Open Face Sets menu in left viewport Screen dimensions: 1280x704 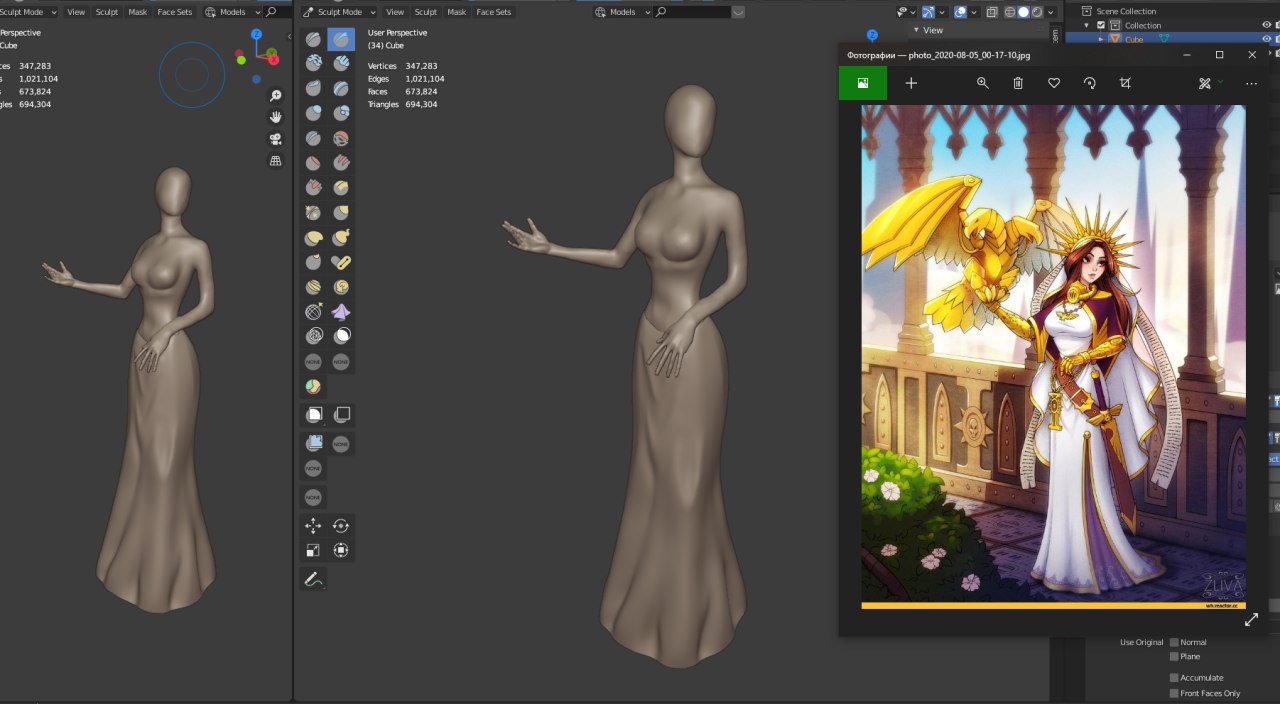[x=174, y=12]
